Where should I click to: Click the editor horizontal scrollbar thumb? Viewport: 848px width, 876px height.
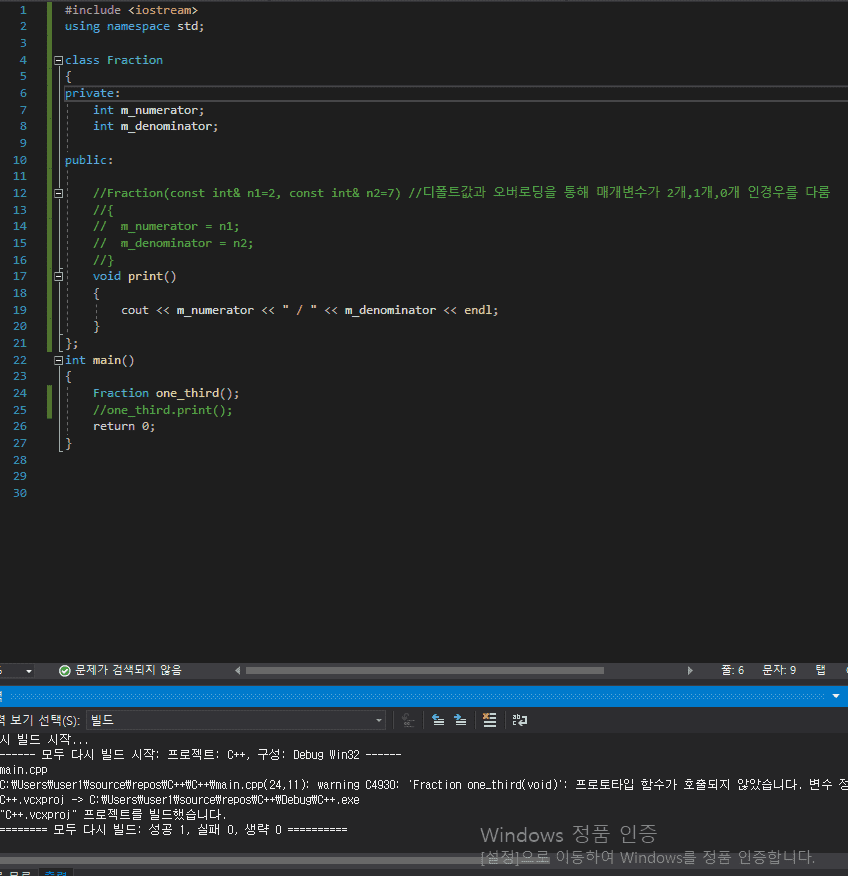pos(425,670)
